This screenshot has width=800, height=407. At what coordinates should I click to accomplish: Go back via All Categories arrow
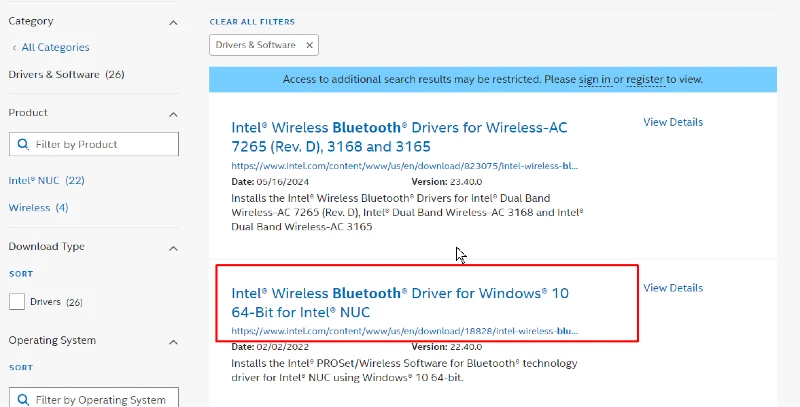pos(14,47)
